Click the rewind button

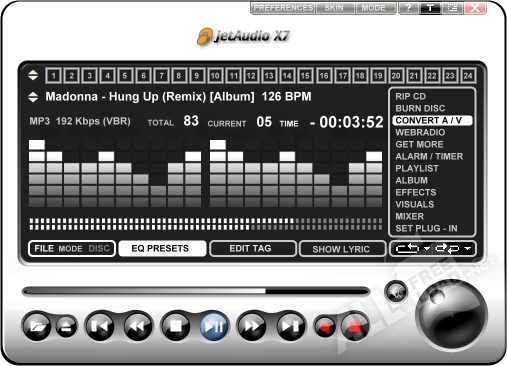pos(138,326)
